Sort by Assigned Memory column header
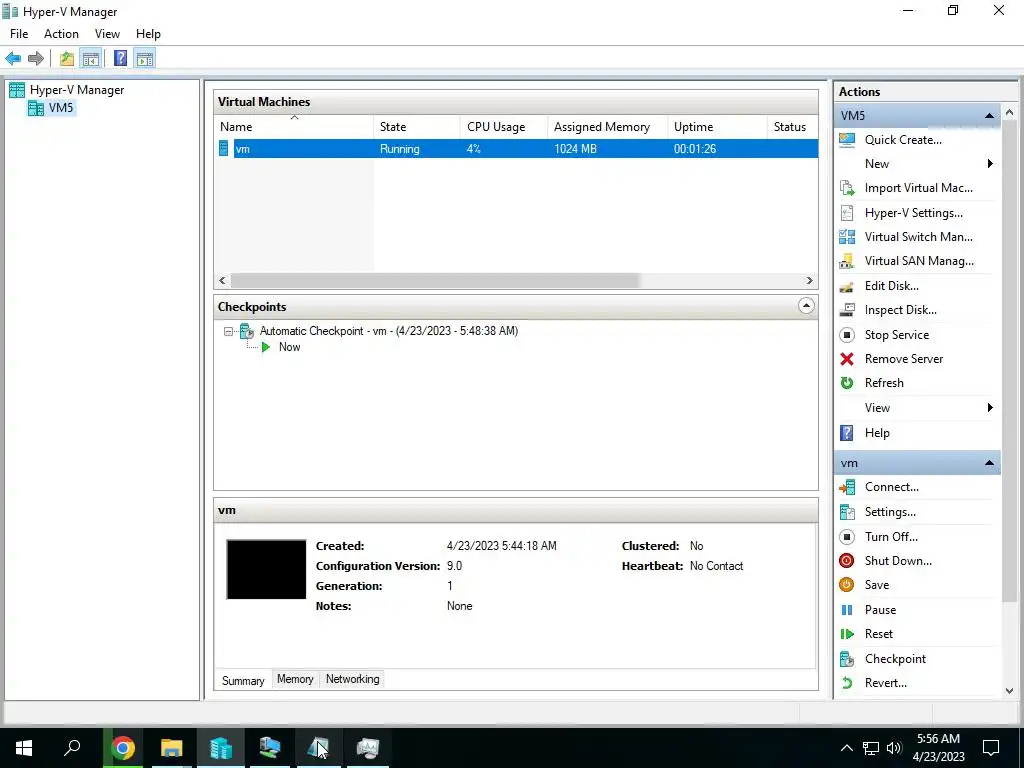 click(607, 127)
